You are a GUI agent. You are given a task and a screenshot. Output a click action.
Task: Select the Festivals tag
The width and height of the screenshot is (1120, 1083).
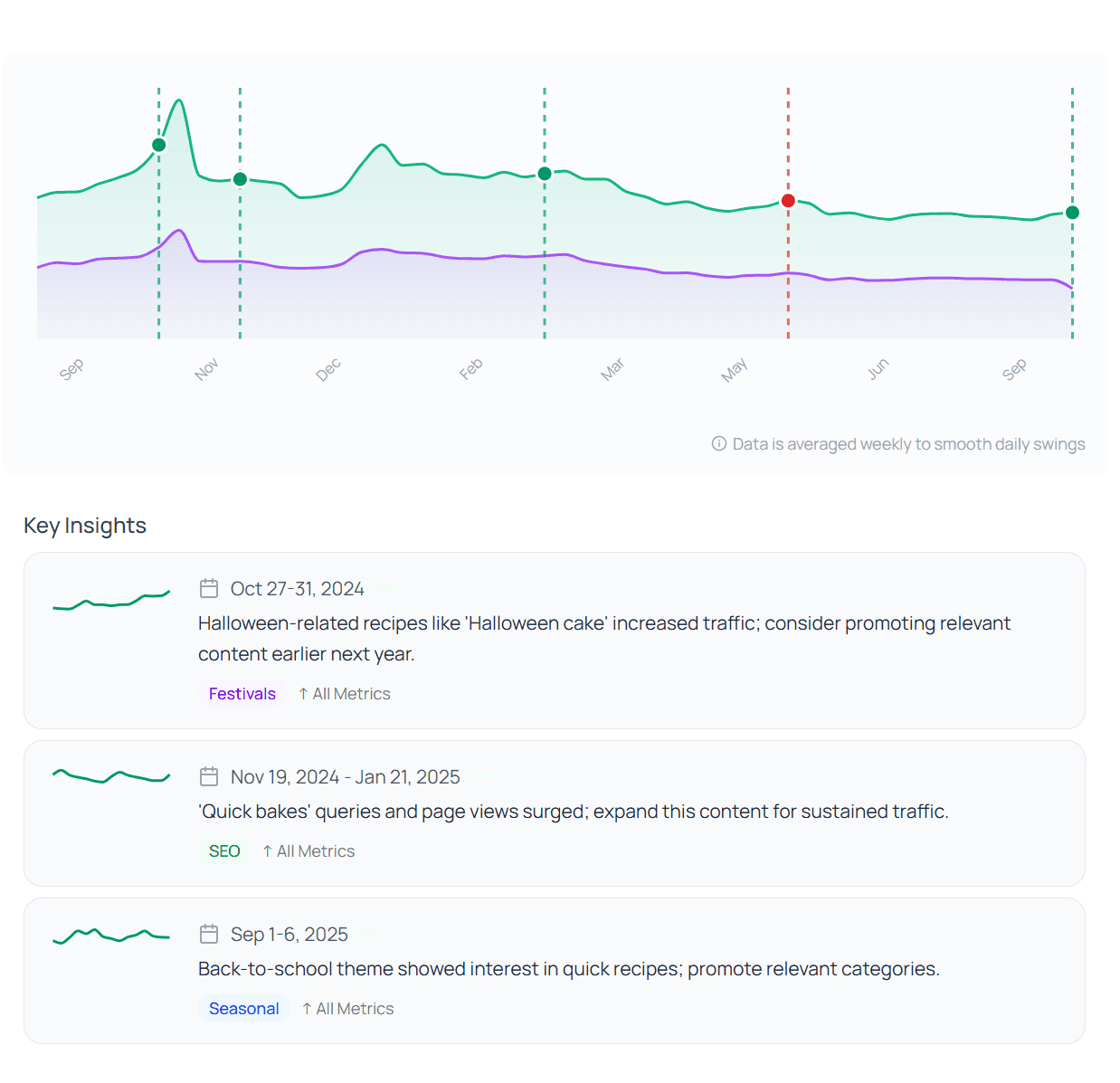(242, 693)
